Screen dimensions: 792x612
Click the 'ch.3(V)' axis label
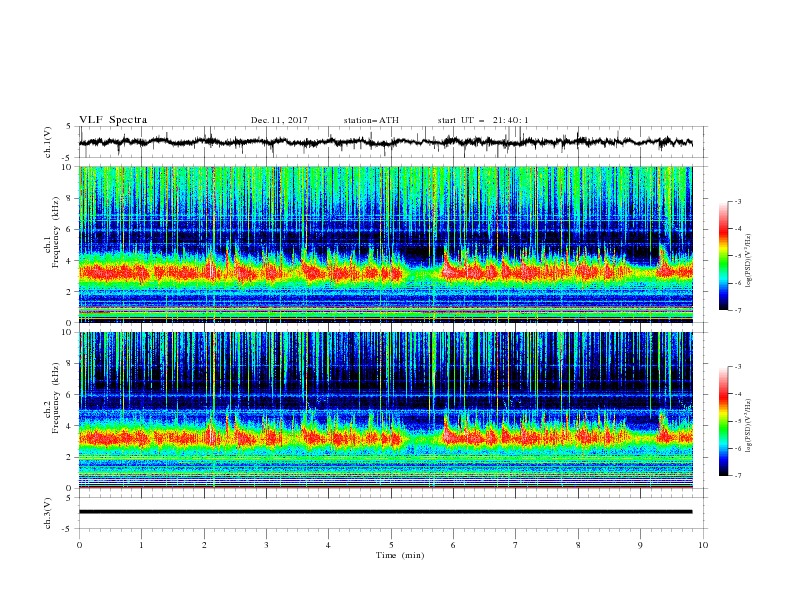click(48, 513)
